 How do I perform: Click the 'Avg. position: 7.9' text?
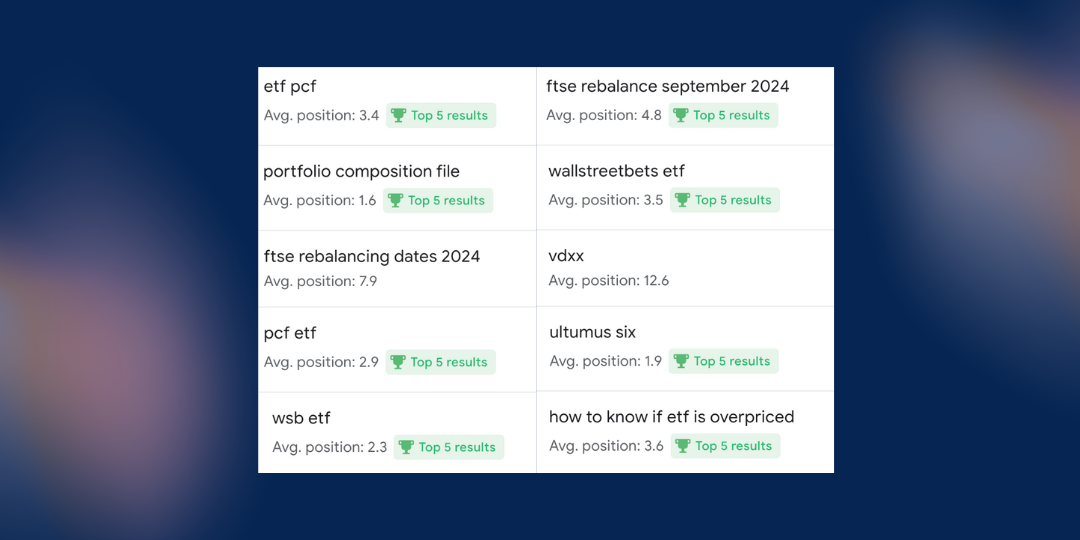point(320,282)
